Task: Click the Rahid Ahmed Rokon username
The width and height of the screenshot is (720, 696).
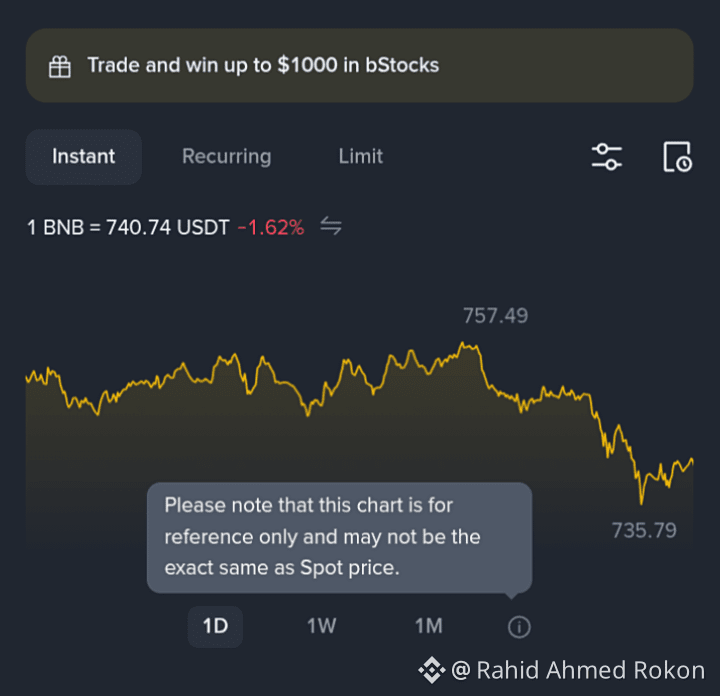Action: click(591, 670)
